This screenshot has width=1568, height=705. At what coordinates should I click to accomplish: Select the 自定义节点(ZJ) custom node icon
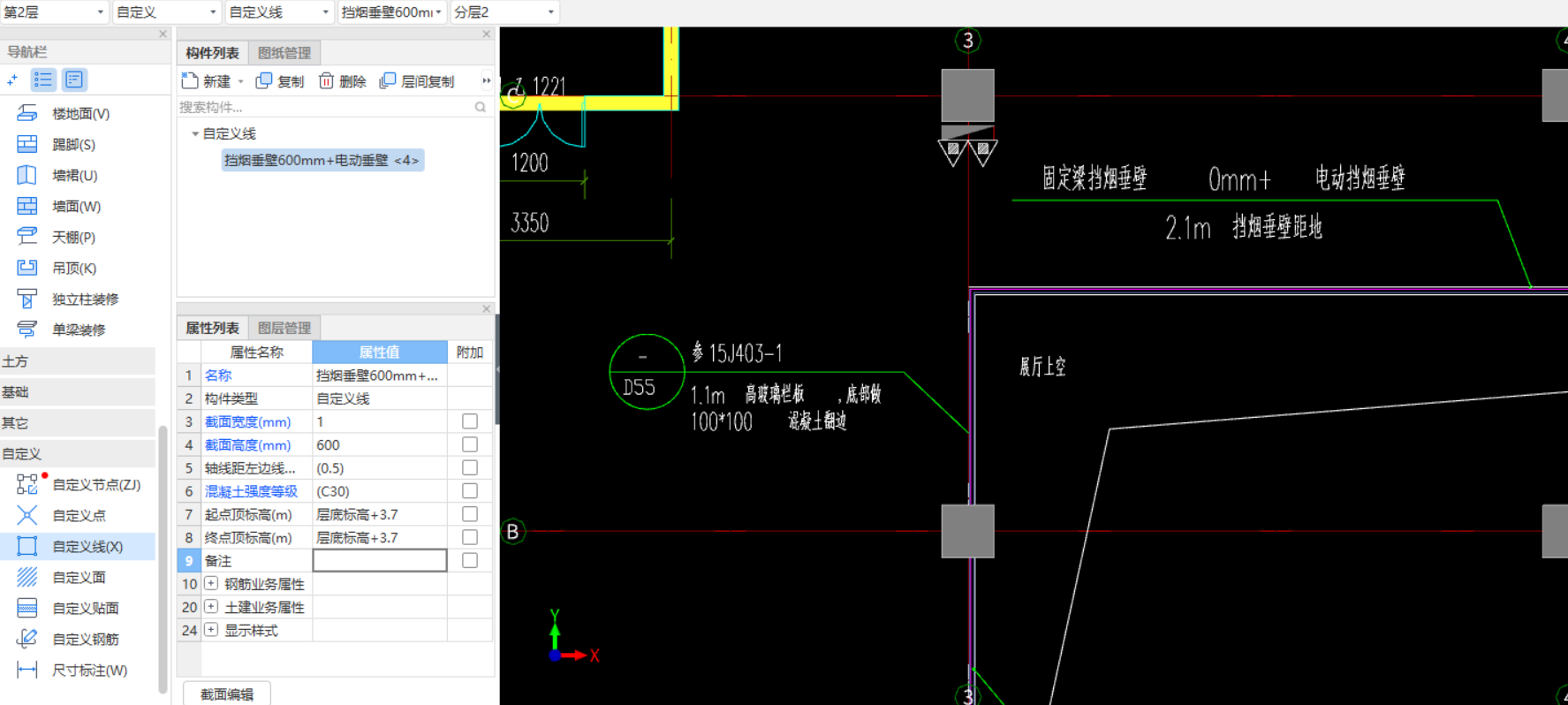(x=27, y=484)
